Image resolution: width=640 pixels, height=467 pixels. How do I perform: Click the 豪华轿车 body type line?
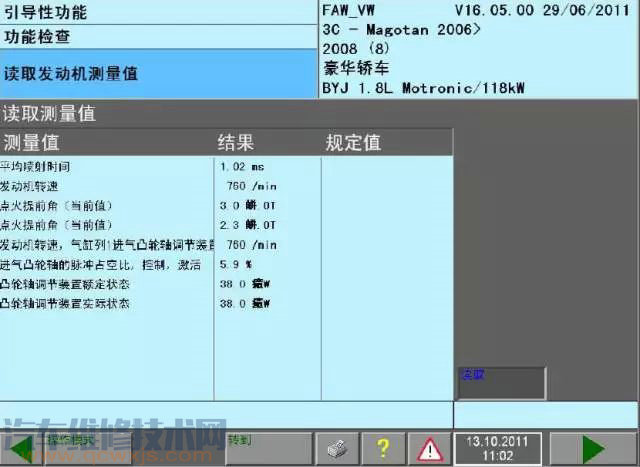[356, 68]
